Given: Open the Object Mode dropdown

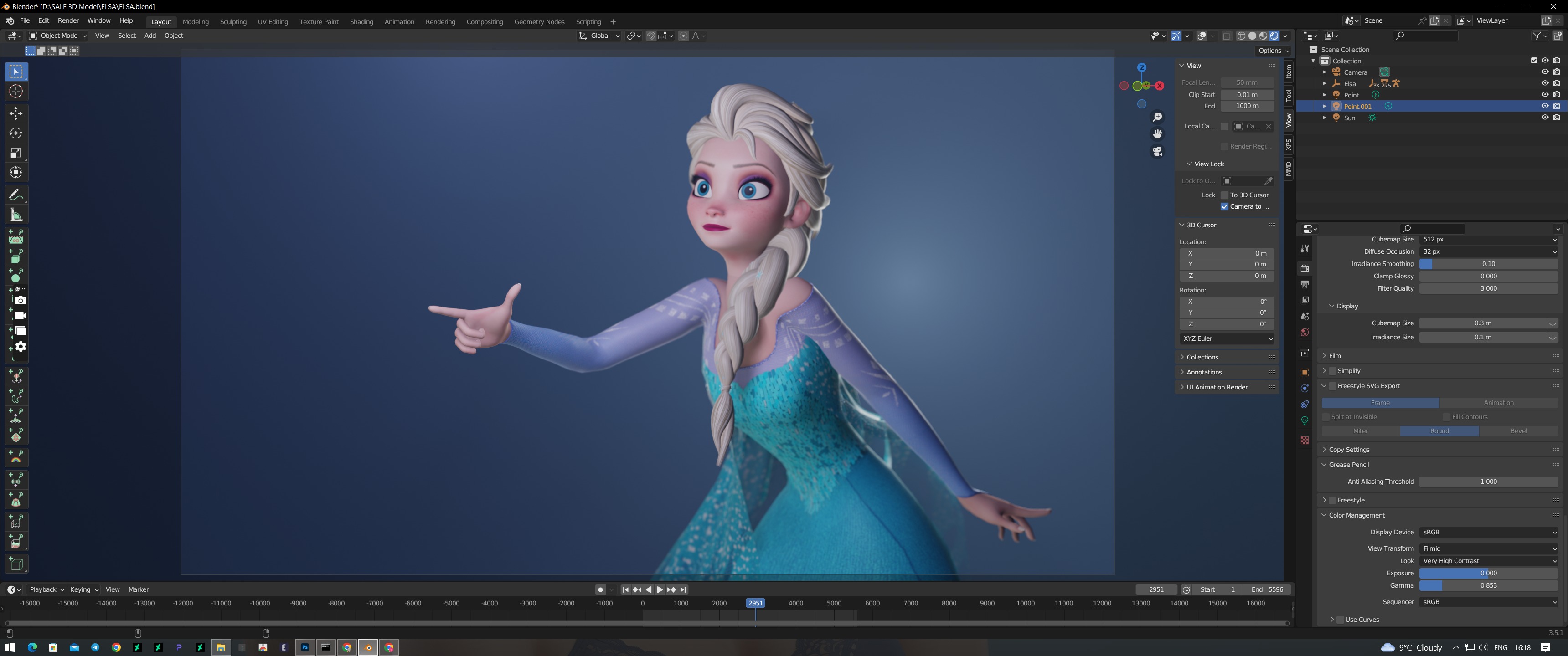Looking at the screenshot, I should coord(58,36).
